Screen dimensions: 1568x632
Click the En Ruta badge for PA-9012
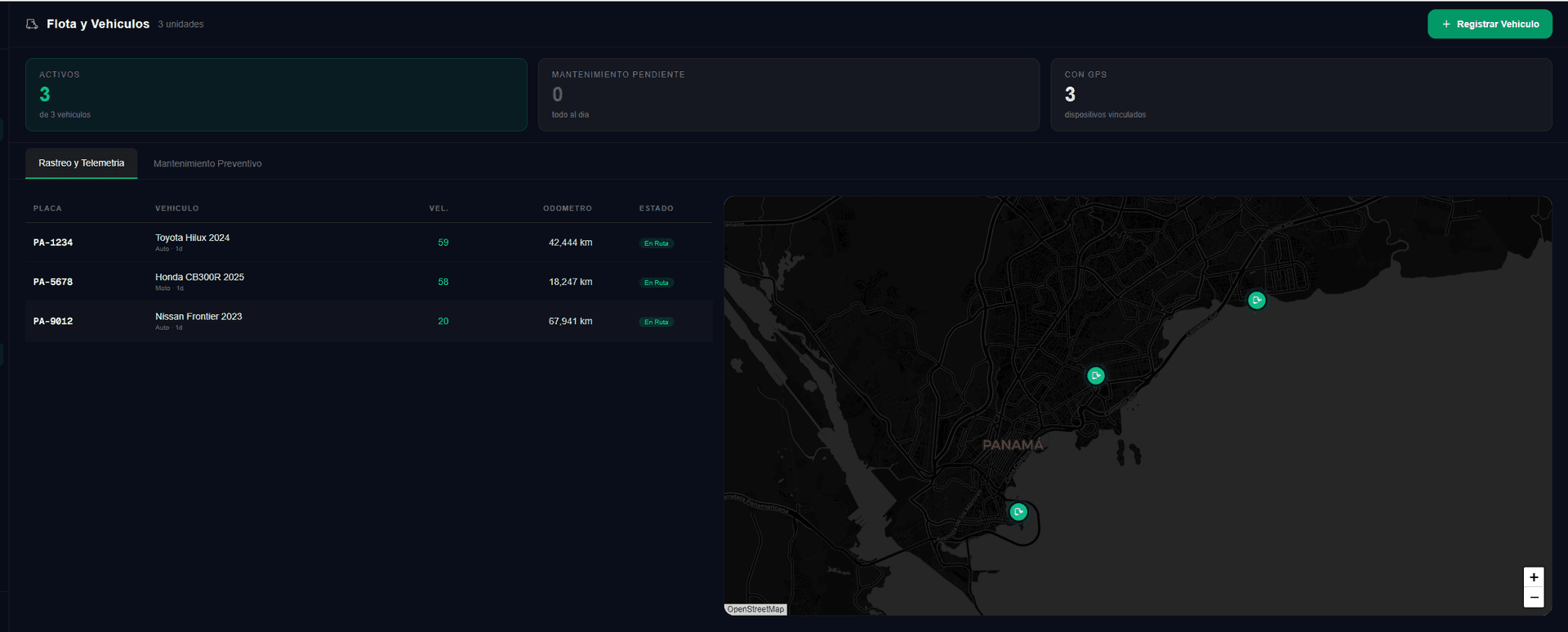(x=657, y=322)
